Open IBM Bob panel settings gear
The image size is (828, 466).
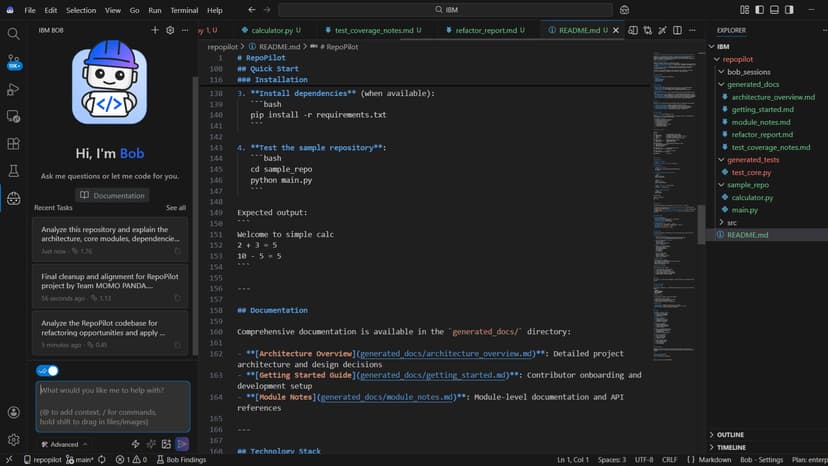170,30
